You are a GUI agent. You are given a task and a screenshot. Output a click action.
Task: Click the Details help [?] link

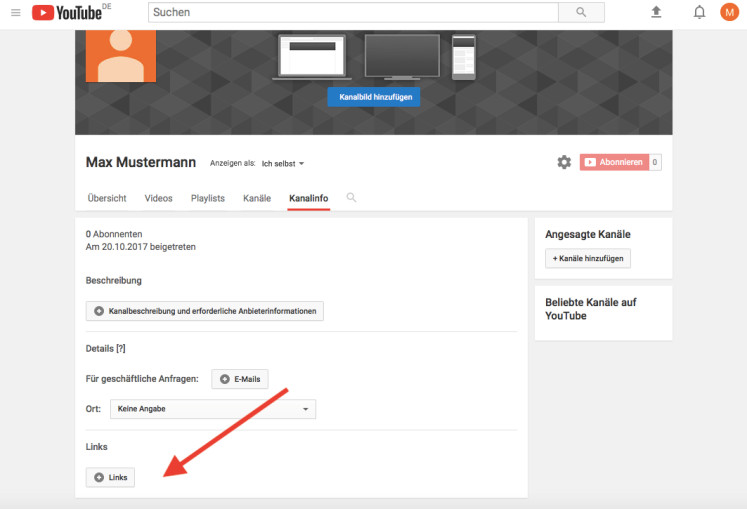pos(121,348)
